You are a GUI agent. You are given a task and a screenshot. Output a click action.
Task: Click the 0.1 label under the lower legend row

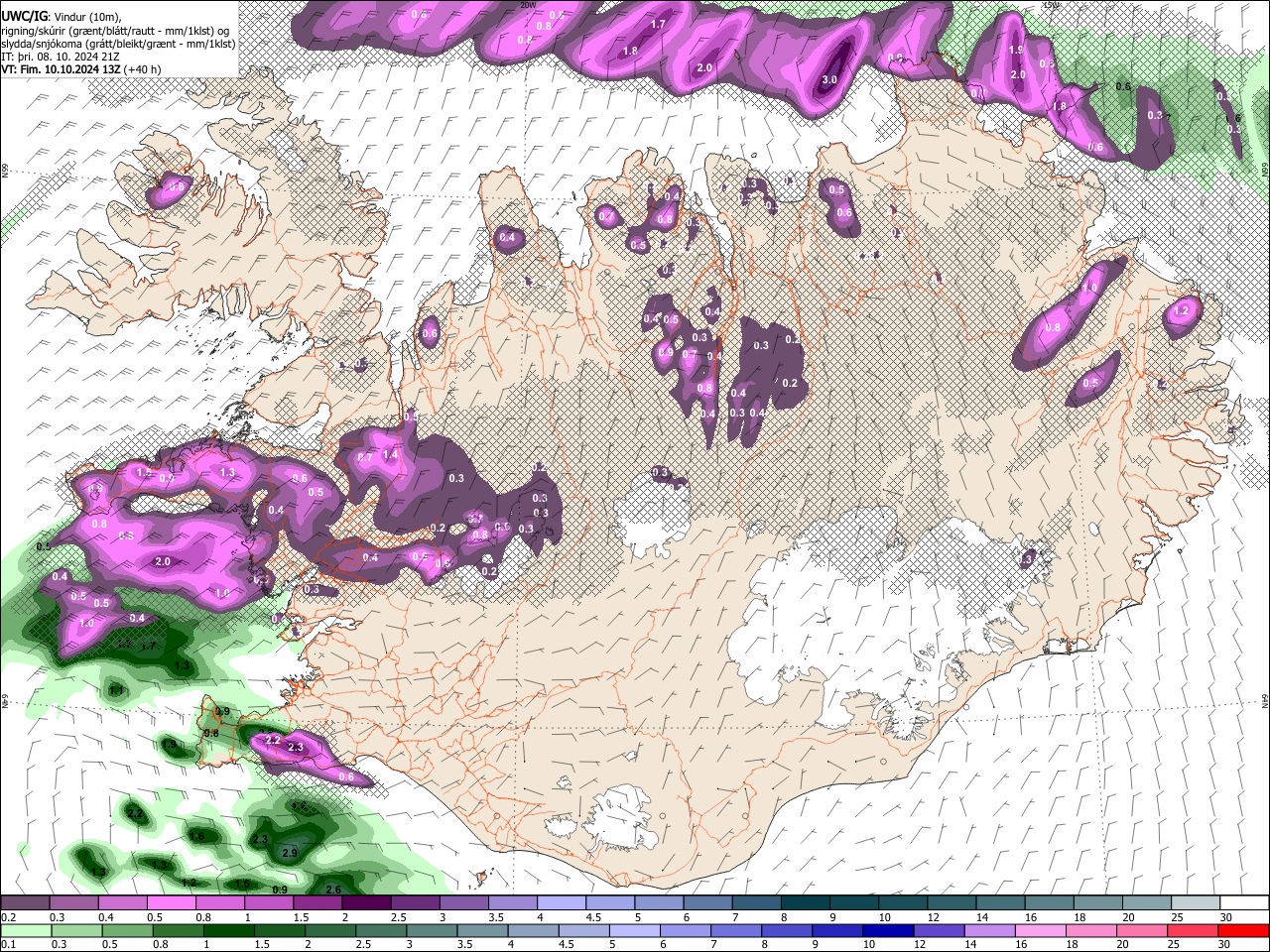tap(8, 944)
